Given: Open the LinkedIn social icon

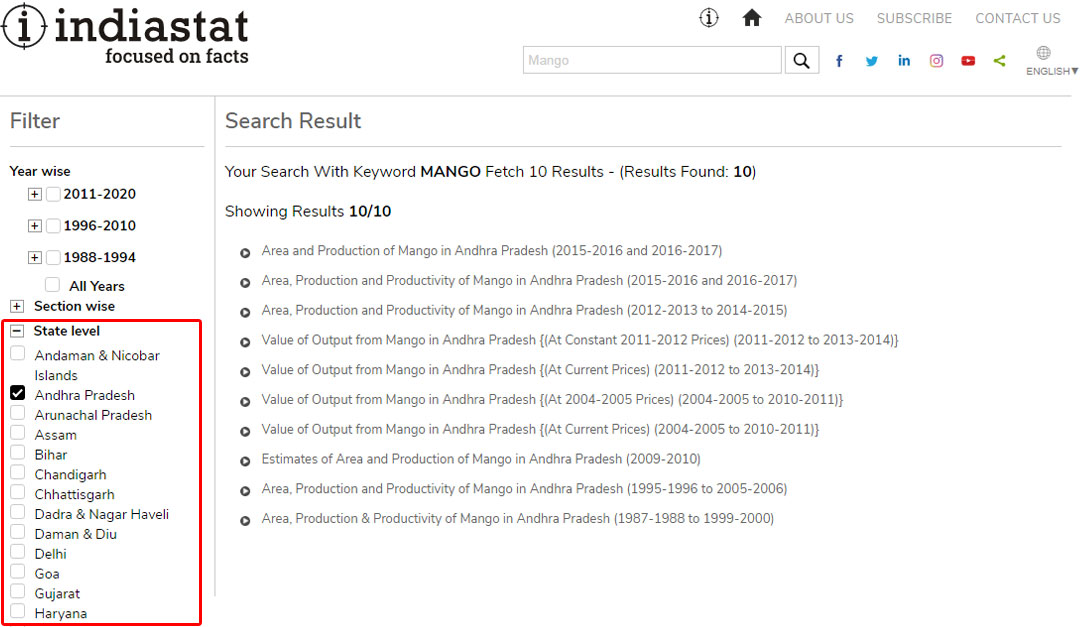Looking at the screenshot, I should (904, 61).
